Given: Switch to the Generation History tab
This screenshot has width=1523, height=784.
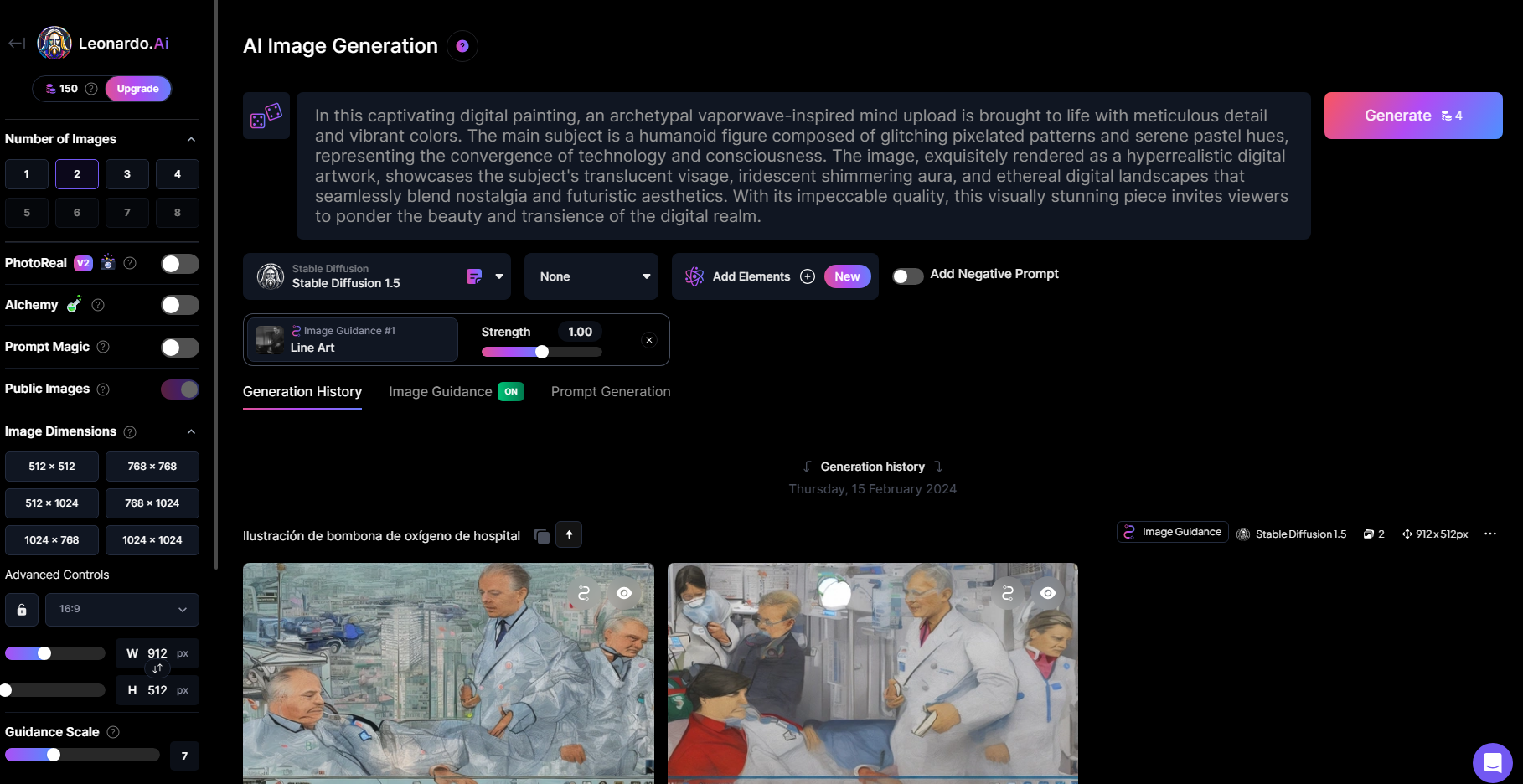Looking at the screenshot, I should point(302,392).
